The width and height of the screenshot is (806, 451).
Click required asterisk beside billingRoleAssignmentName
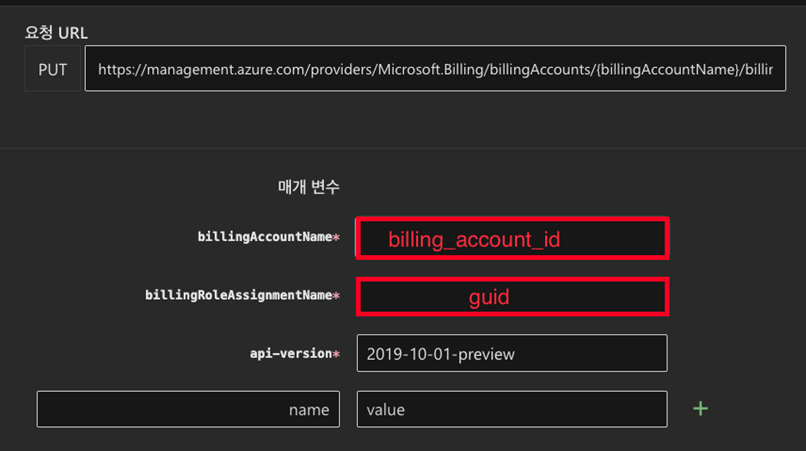[x=336, y=296]
